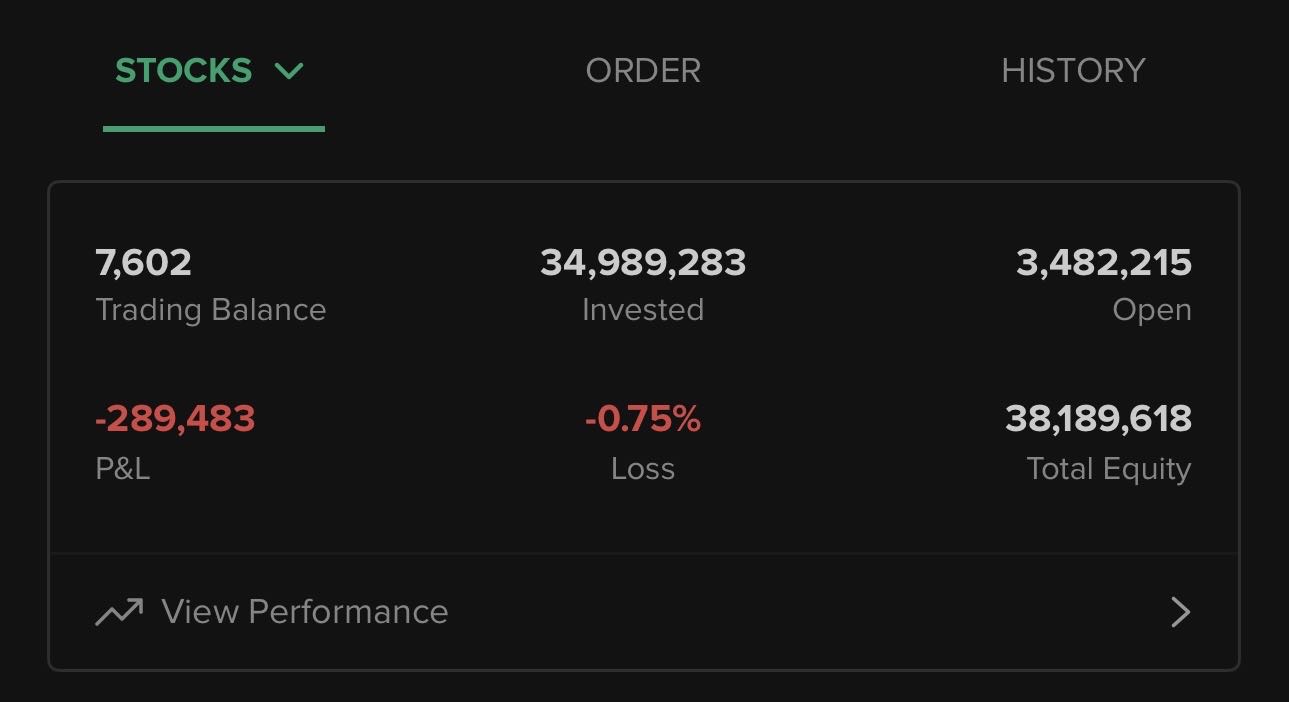The height and width of the screenshot is (702, 1289).
Task: Click the trending-up performance chart icon
Action: coord(119,612)
